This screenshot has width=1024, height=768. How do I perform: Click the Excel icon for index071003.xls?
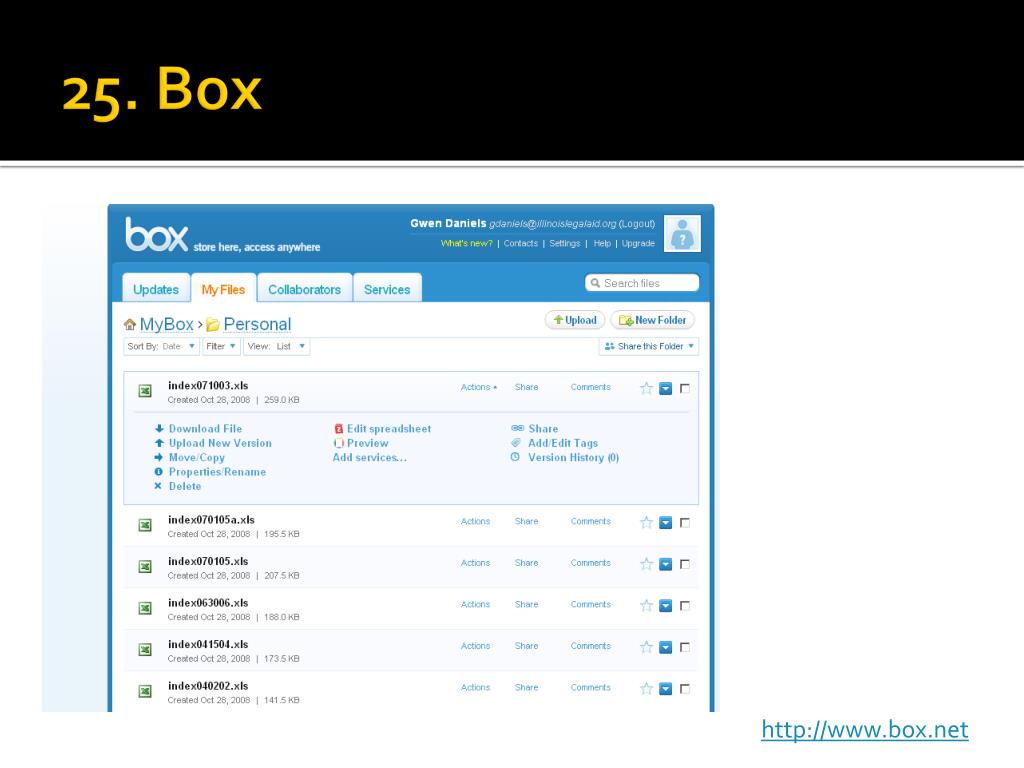[145, 391]
